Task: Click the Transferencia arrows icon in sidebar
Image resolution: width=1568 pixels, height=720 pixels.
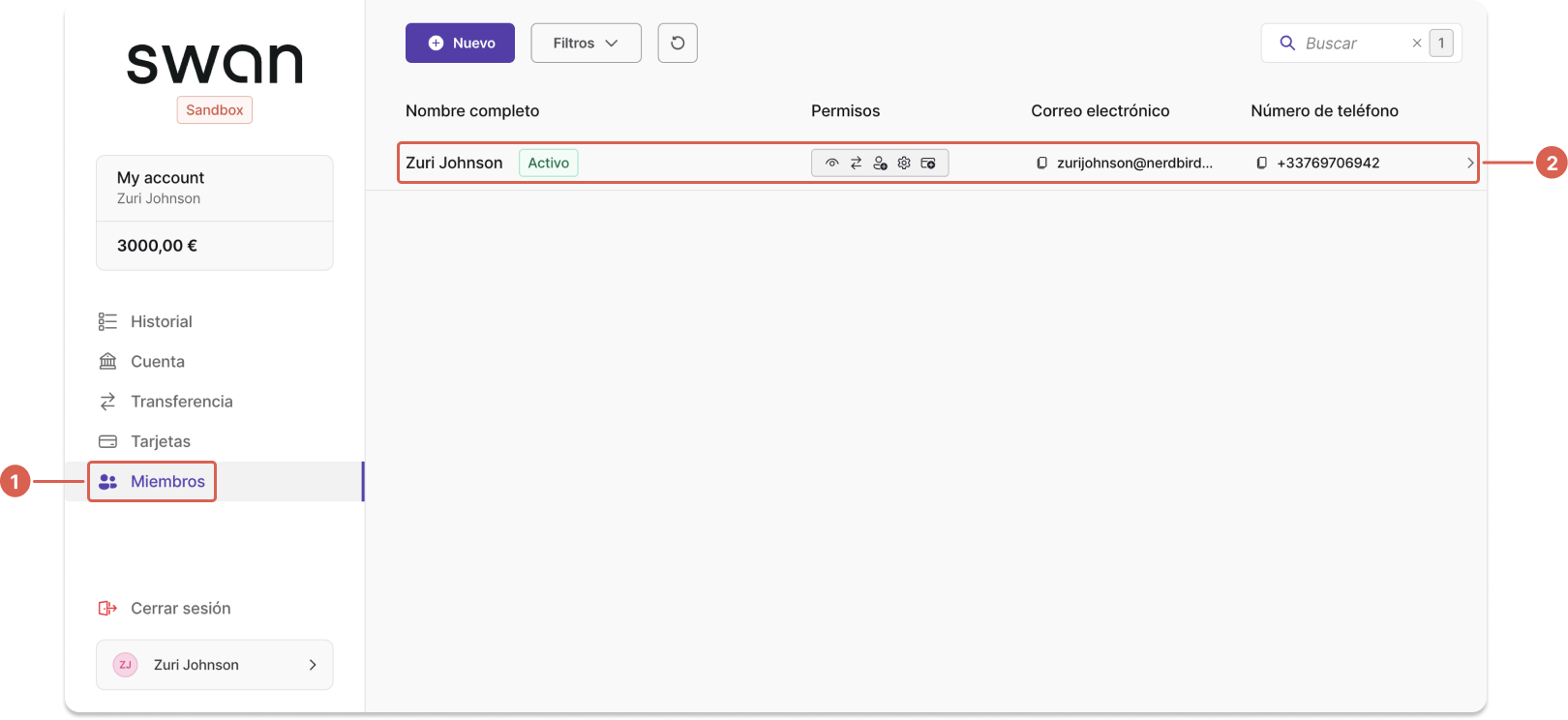Action: [107, 401]
